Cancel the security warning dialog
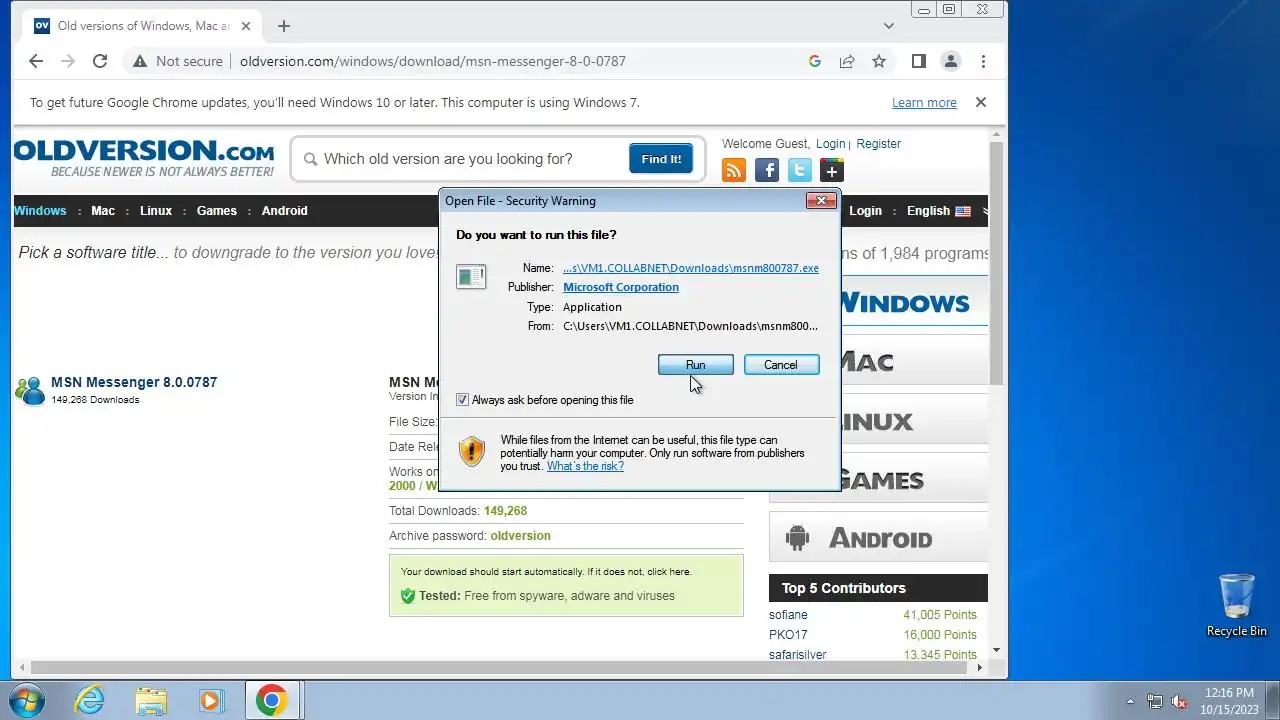The width and height of the screenshot is (1280, 720). coord(781,365)
